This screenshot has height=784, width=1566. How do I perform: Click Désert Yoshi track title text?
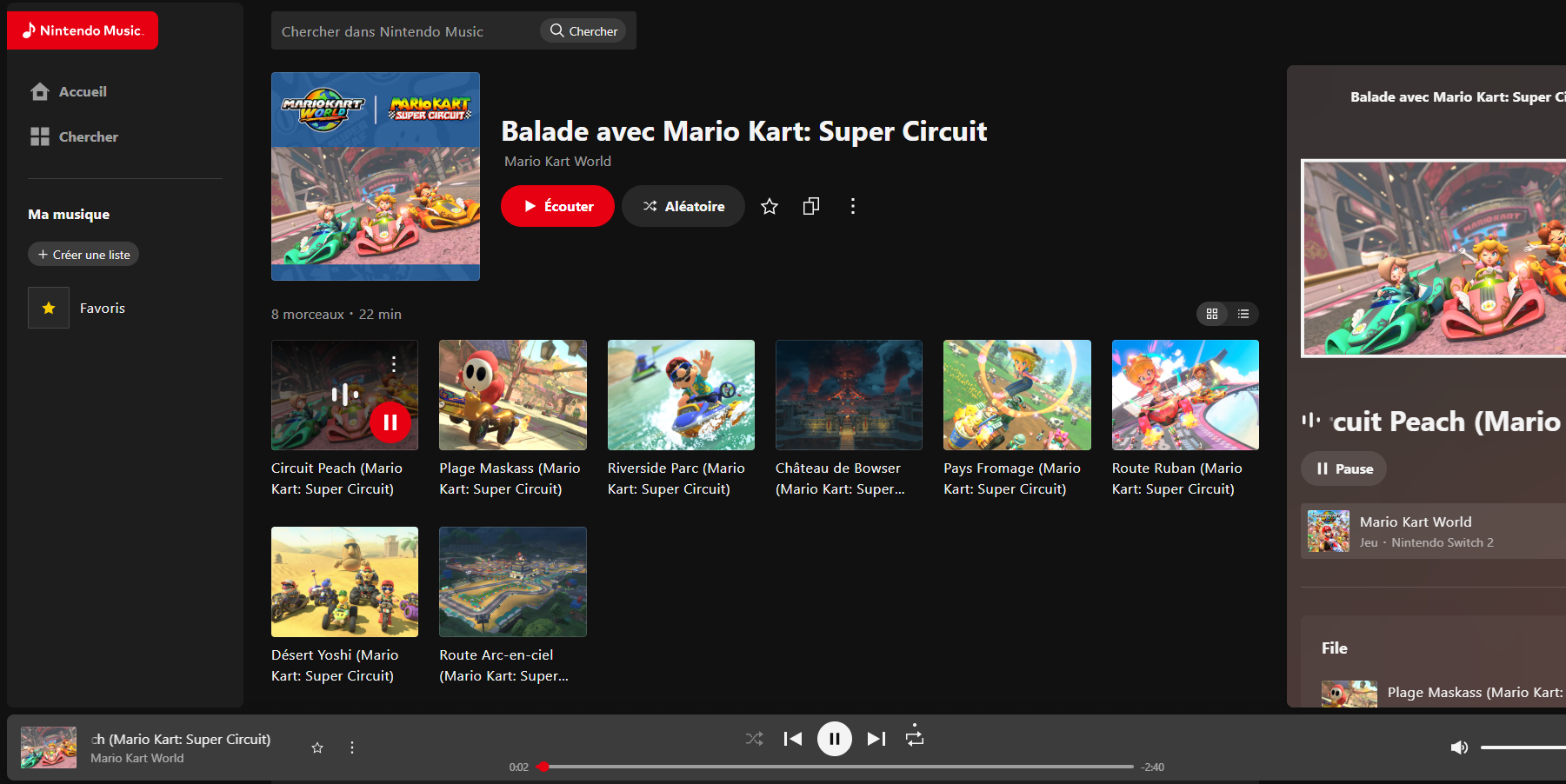tap(335, 665)
